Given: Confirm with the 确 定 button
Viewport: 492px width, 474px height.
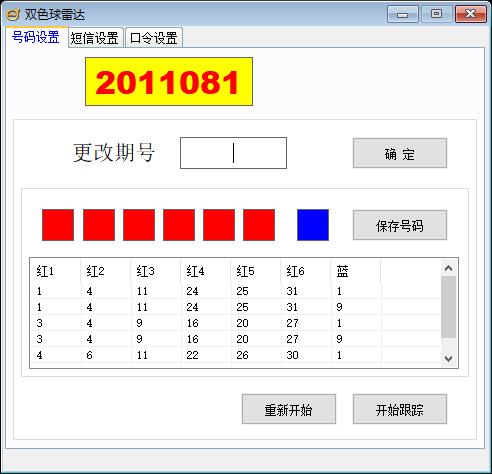Looking at the screenshot, I should coord(400,153).
